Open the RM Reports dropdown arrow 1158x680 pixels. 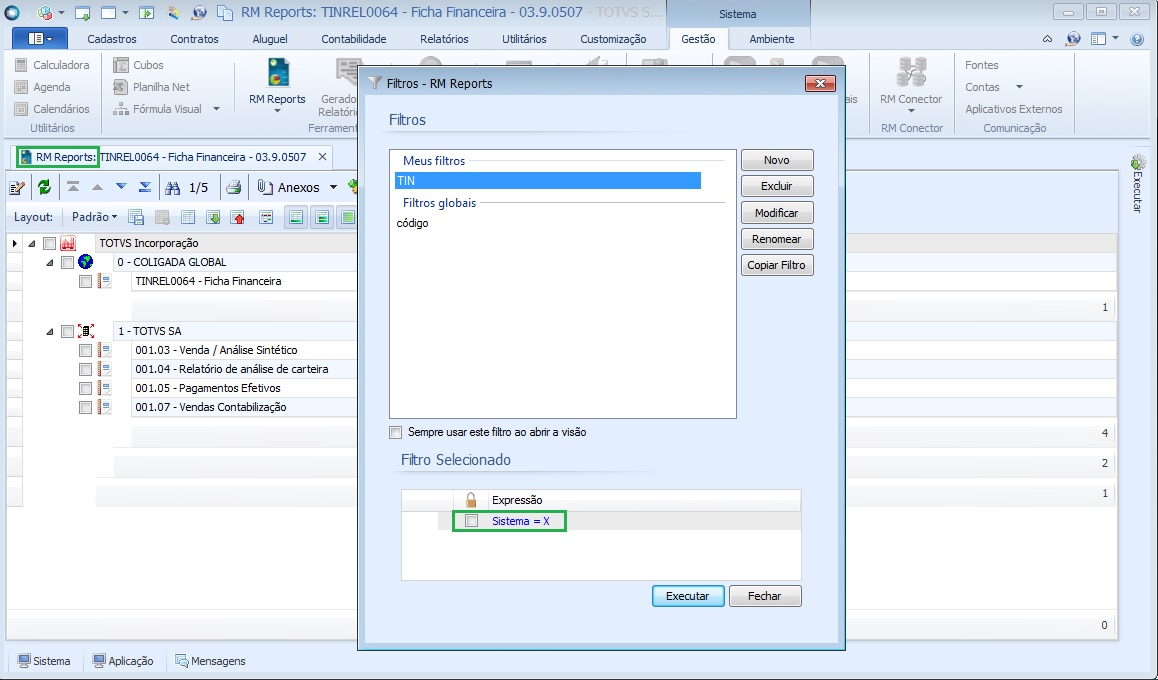pos(278,111)
